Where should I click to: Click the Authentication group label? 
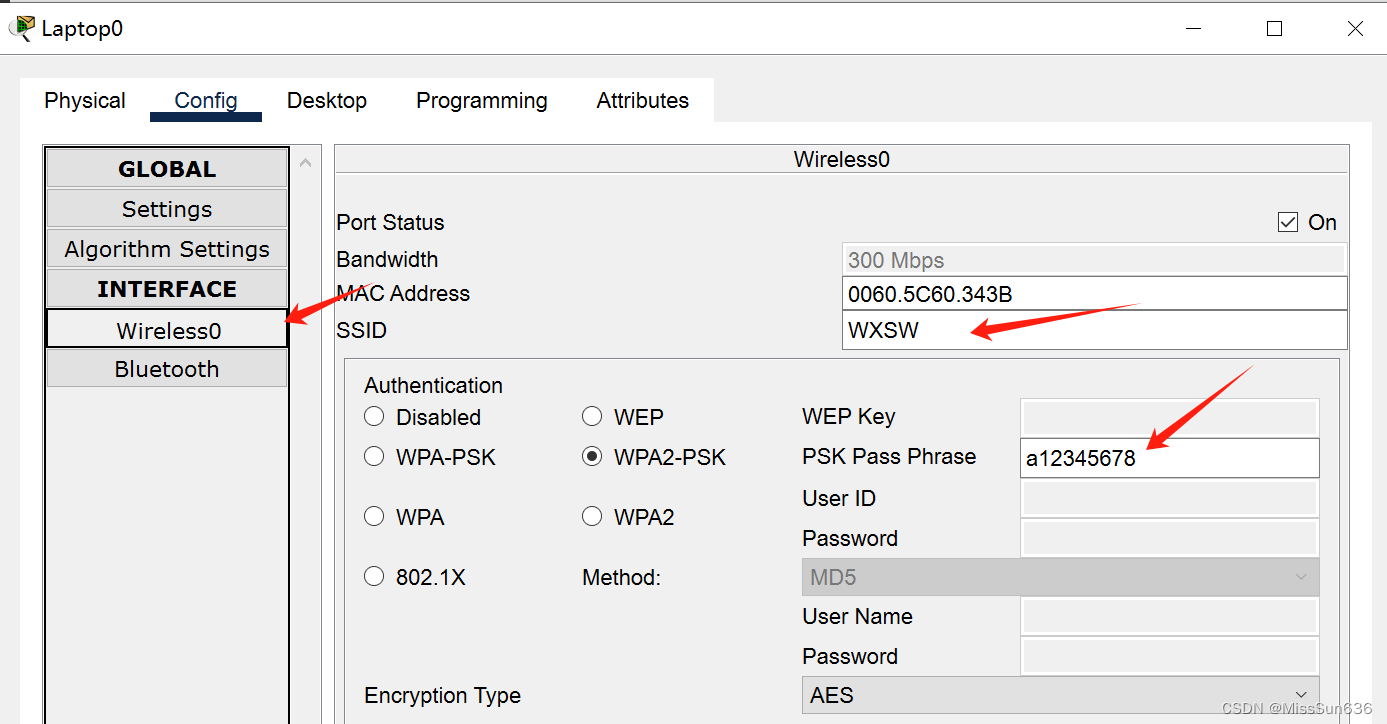tap(433, 385)
